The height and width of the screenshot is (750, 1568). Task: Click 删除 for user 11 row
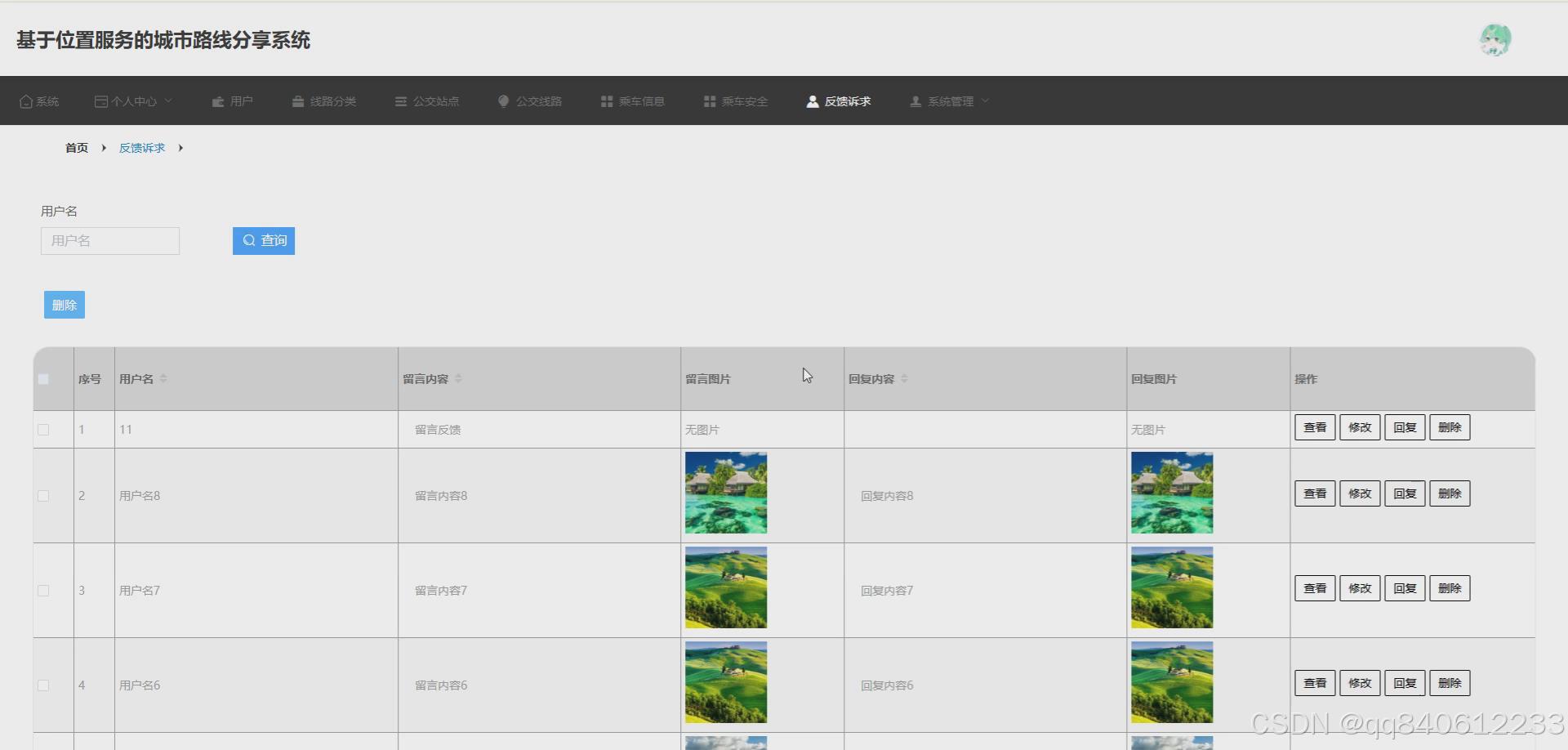[1450, 427]
